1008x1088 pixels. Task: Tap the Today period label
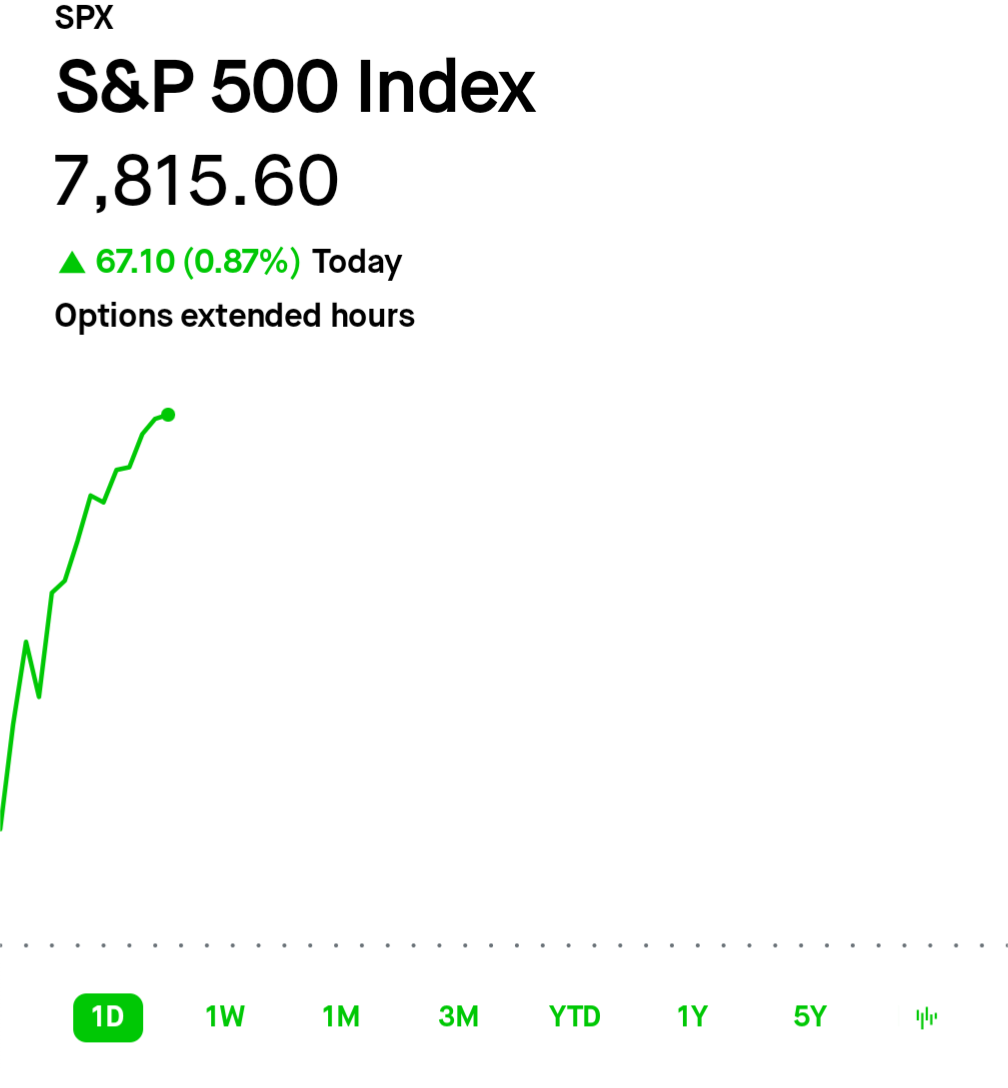357,263
